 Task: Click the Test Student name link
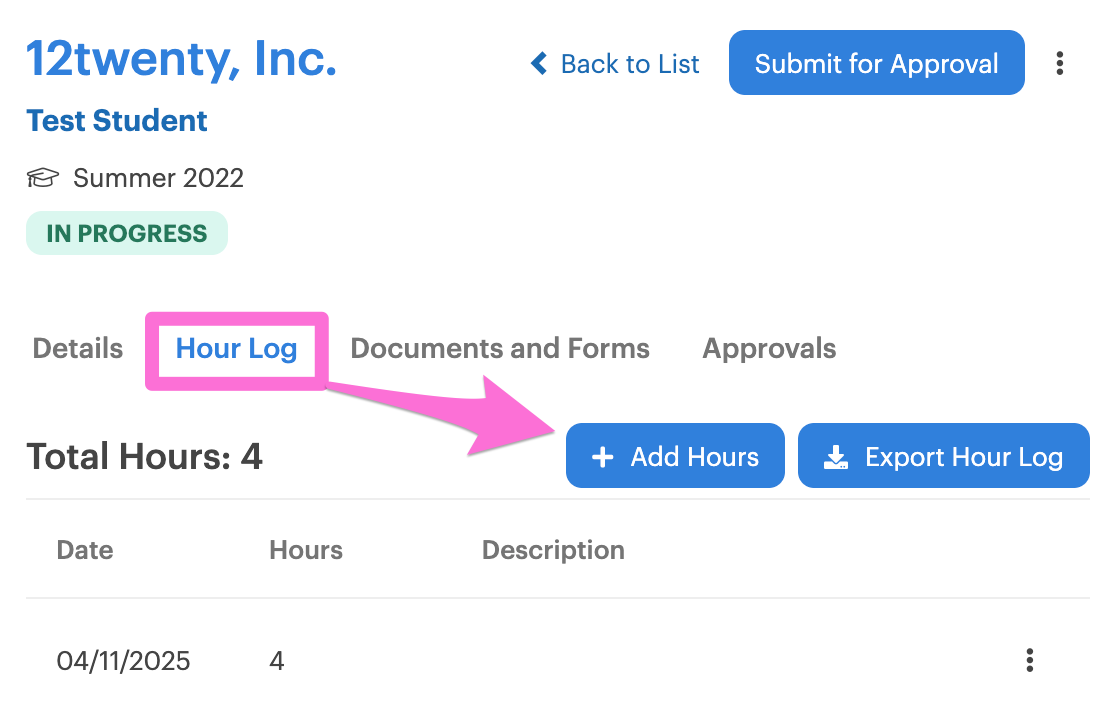click(x=117, y=121)
